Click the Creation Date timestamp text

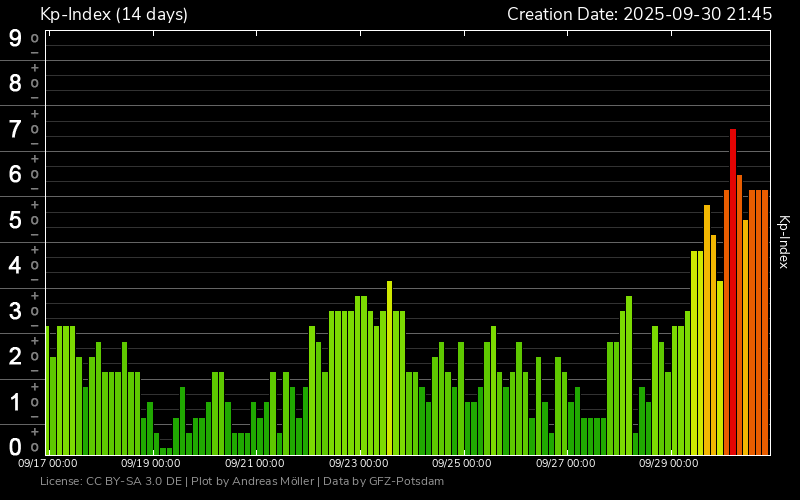(639, 14)
